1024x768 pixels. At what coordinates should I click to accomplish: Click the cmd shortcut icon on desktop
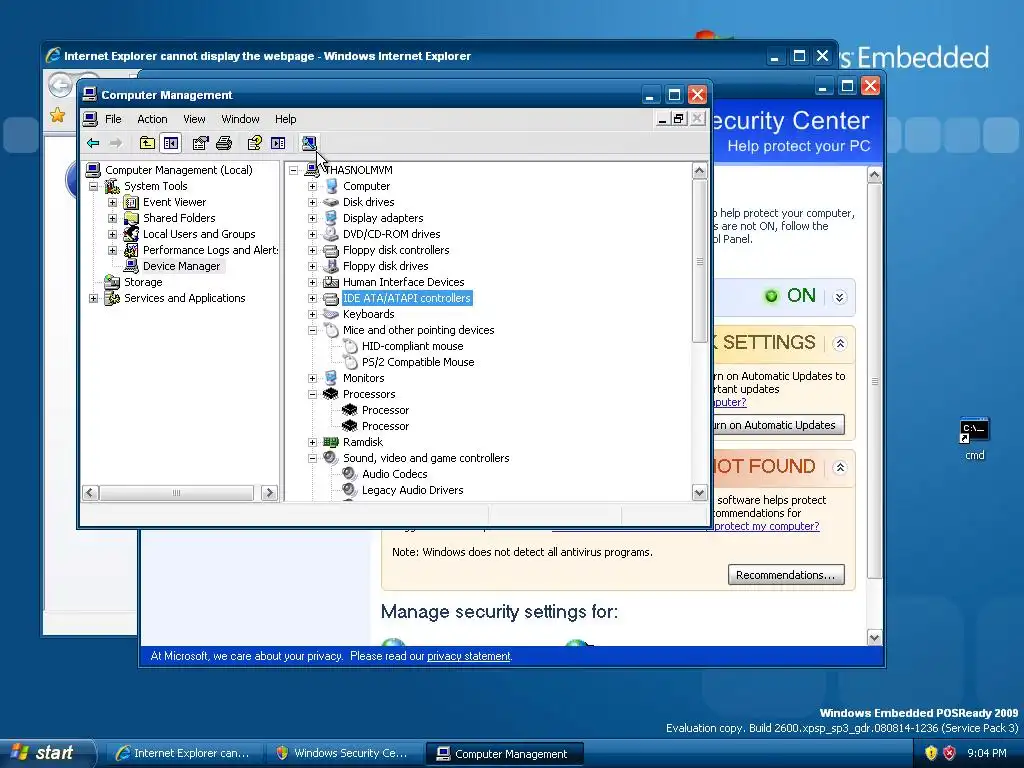[x=974, y=430]
